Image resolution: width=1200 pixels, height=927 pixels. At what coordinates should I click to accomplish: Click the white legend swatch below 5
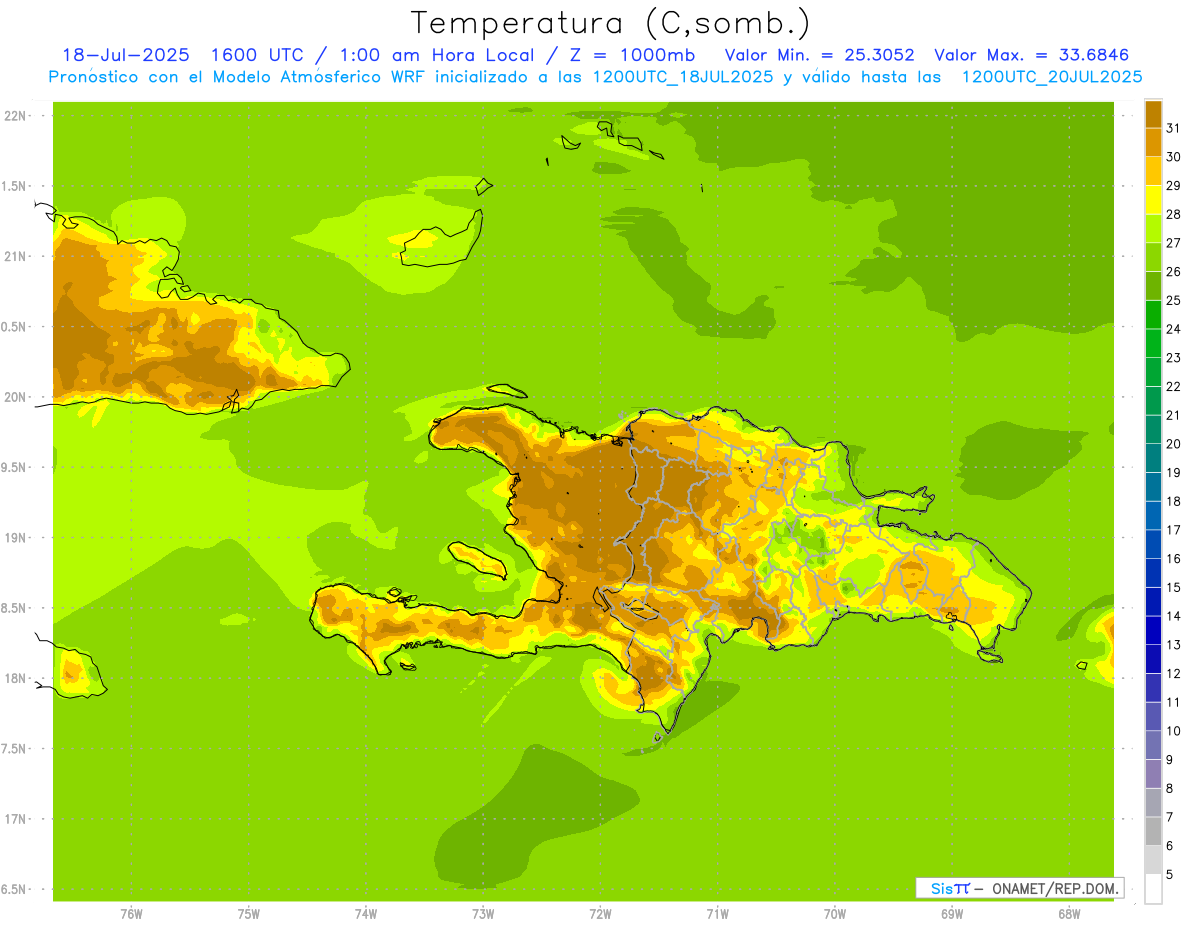click(1153, 888)
